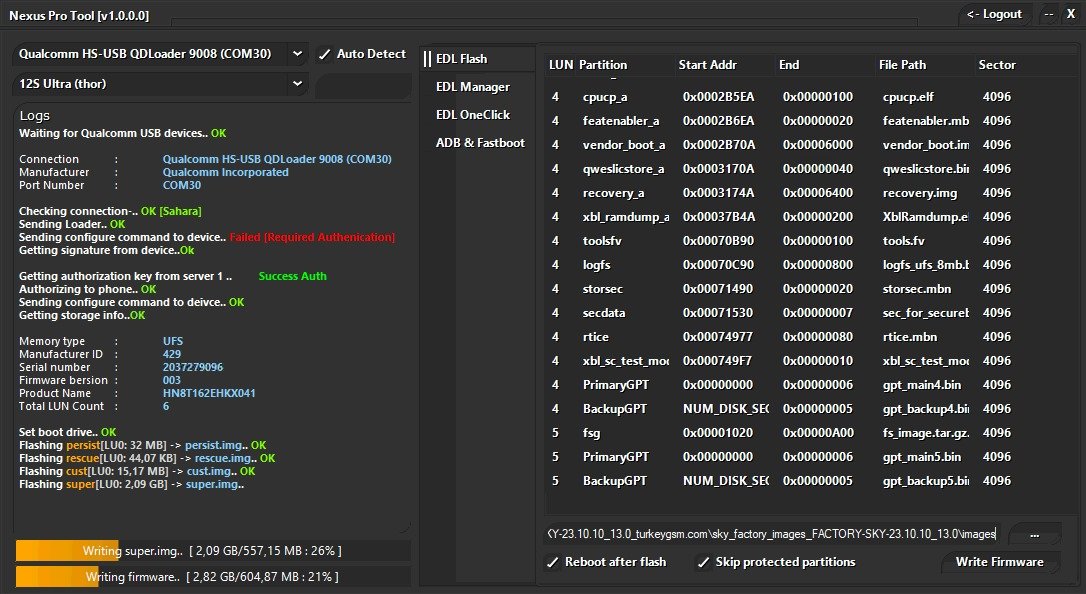
Task: Click the Write Firmware button
Action: point(1000,562)
